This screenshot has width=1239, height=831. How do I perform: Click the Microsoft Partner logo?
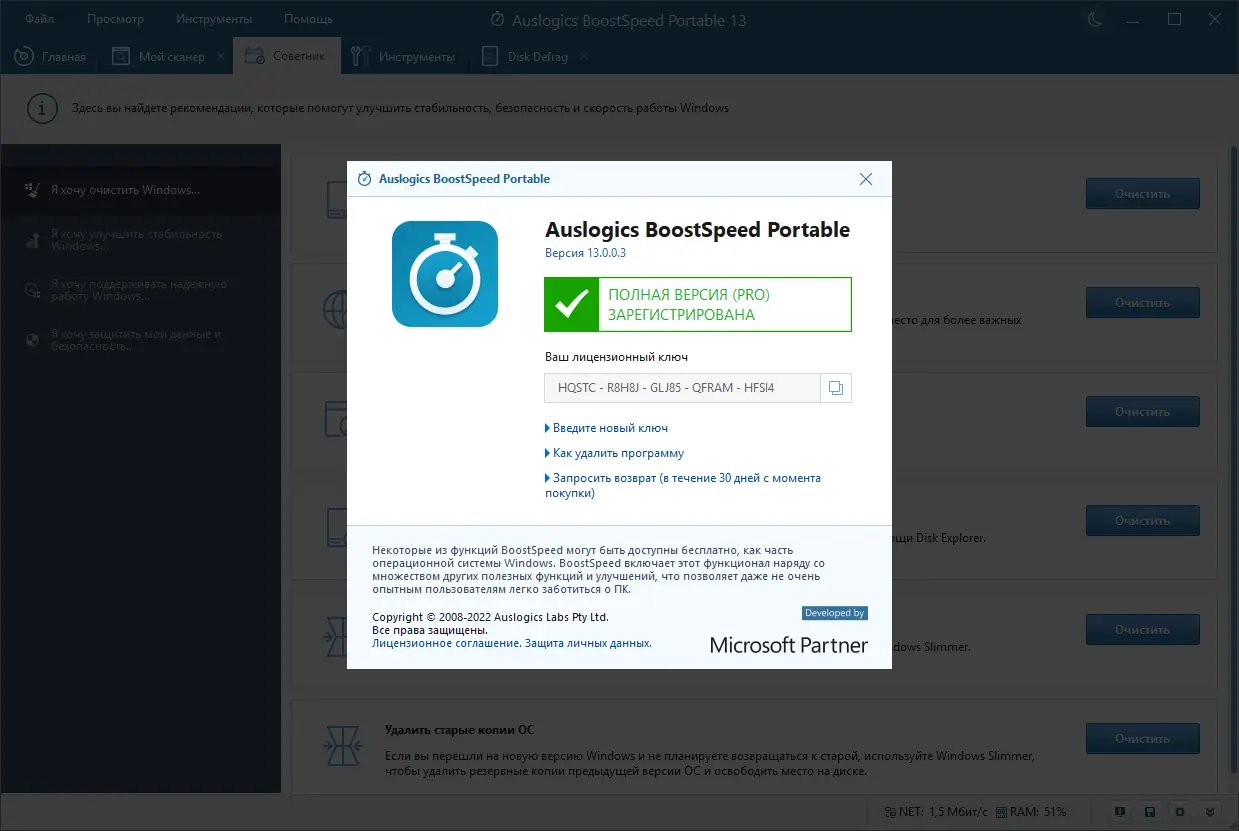(789, 645)
